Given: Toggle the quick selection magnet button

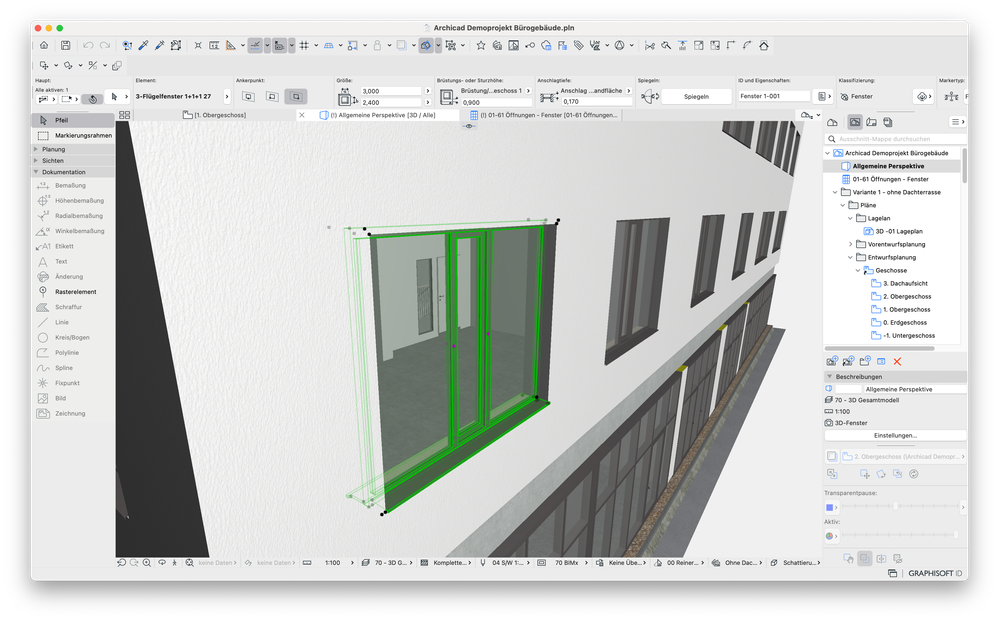Looking at the screenshot, I should 93,99.
